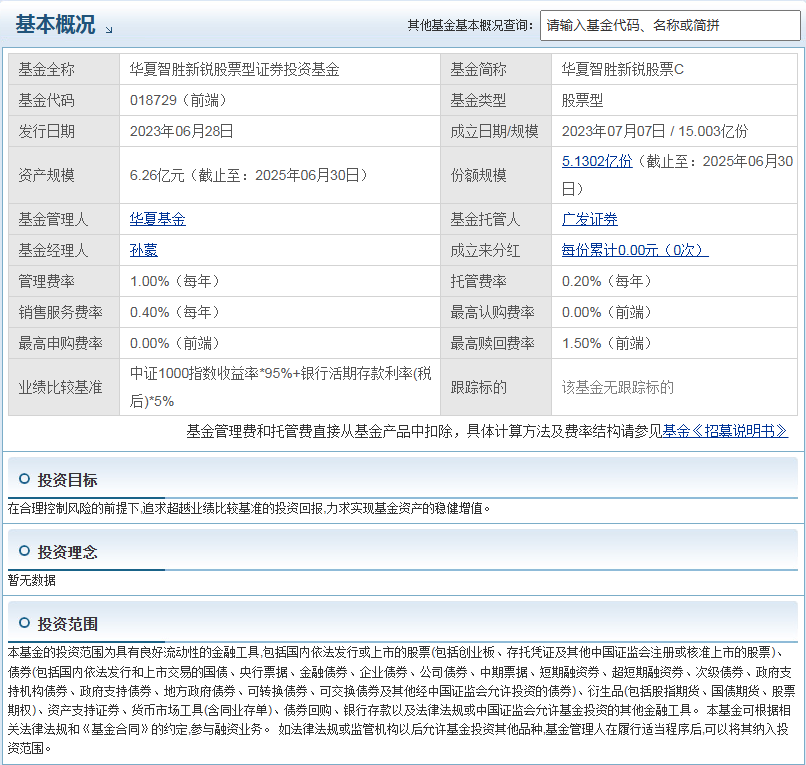This screenshot has width=806, height=765.
Task: Click the 管理费率 label cell
Action: (64, 281)
